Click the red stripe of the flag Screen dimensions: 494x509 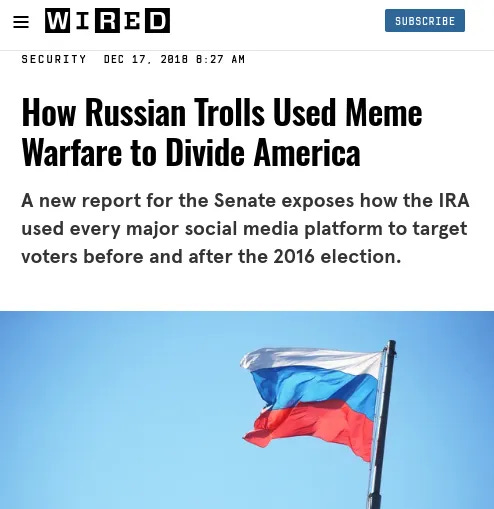click(x=310, y=427)
